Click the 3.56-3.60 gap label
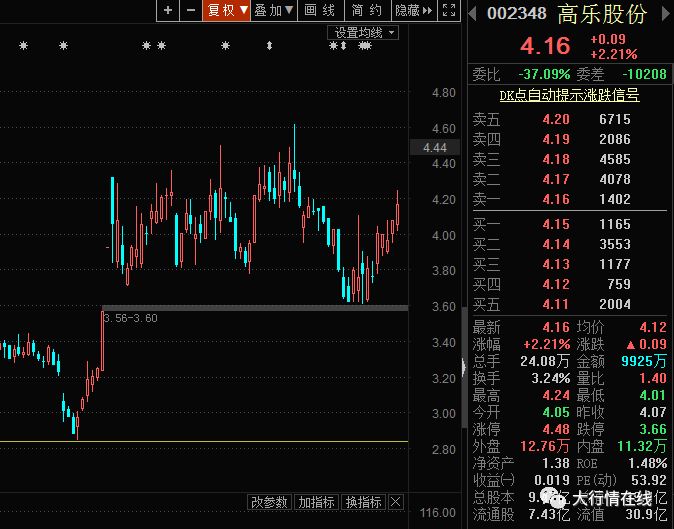 (x=130, y=318)
